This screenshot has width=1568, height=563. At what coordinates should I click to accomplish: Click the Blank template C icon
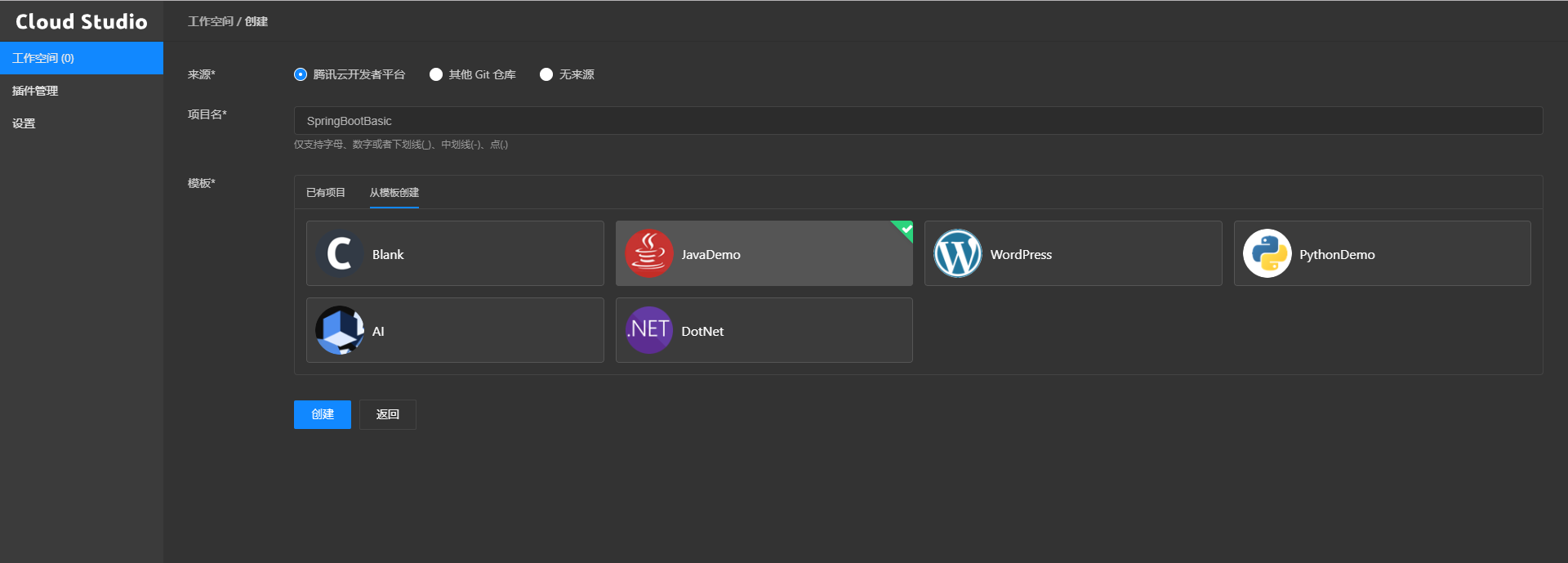(x=340, y=253)
